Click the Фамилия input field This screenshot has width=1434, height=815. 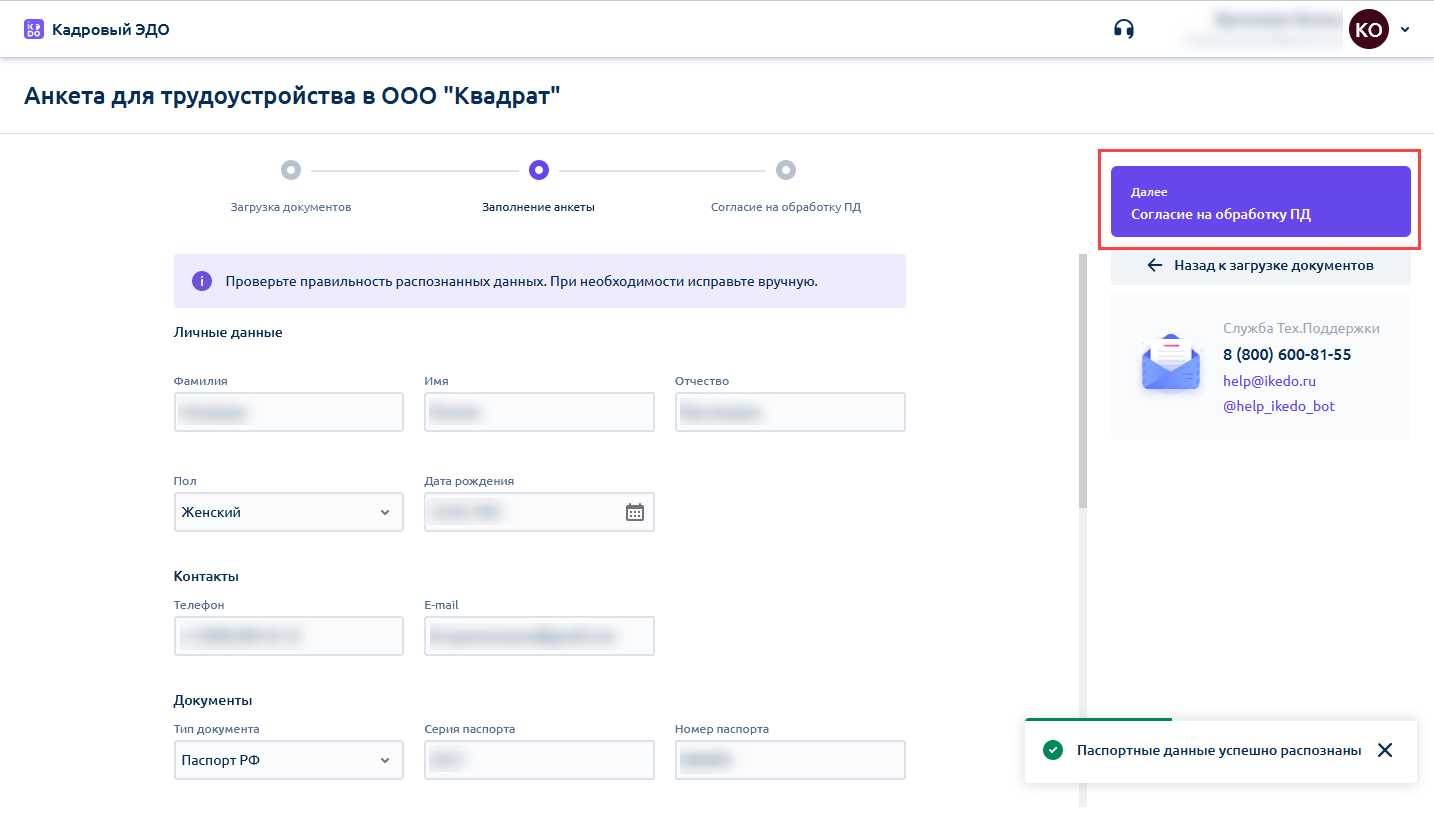tap(288, 412)
